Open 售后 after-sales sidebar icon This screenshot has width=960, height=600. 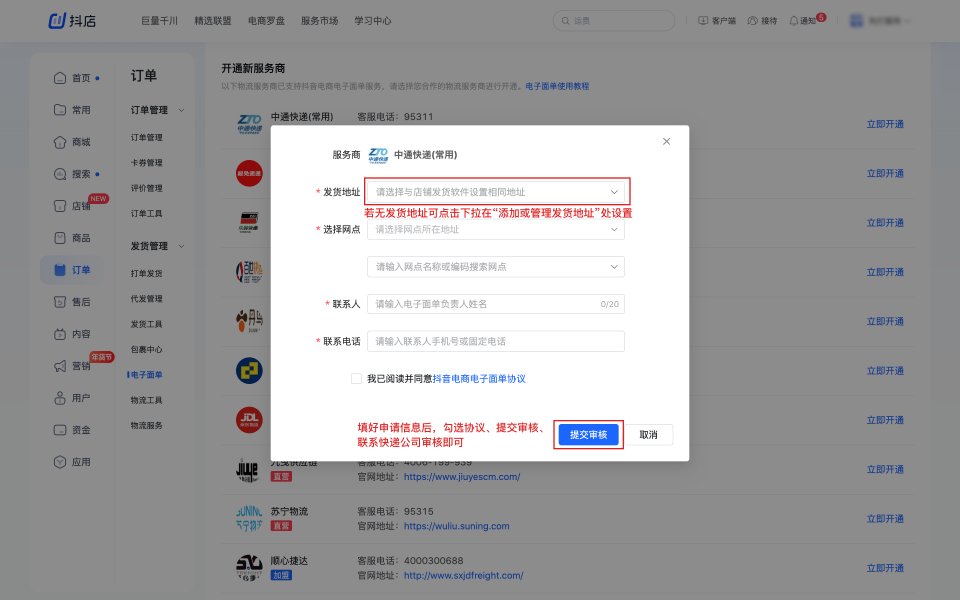point(60,302)
